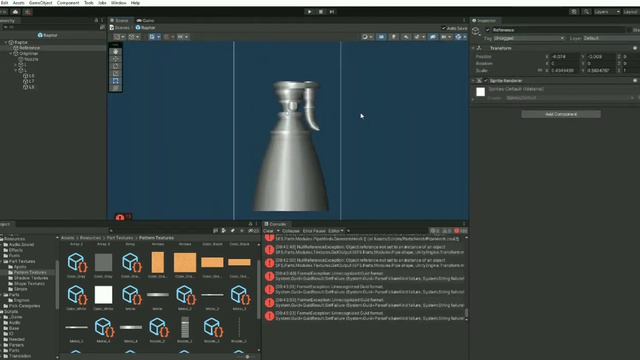The image size is (640, 360).
Task: Open the Editor dropdown in Console
Action: 336,231
